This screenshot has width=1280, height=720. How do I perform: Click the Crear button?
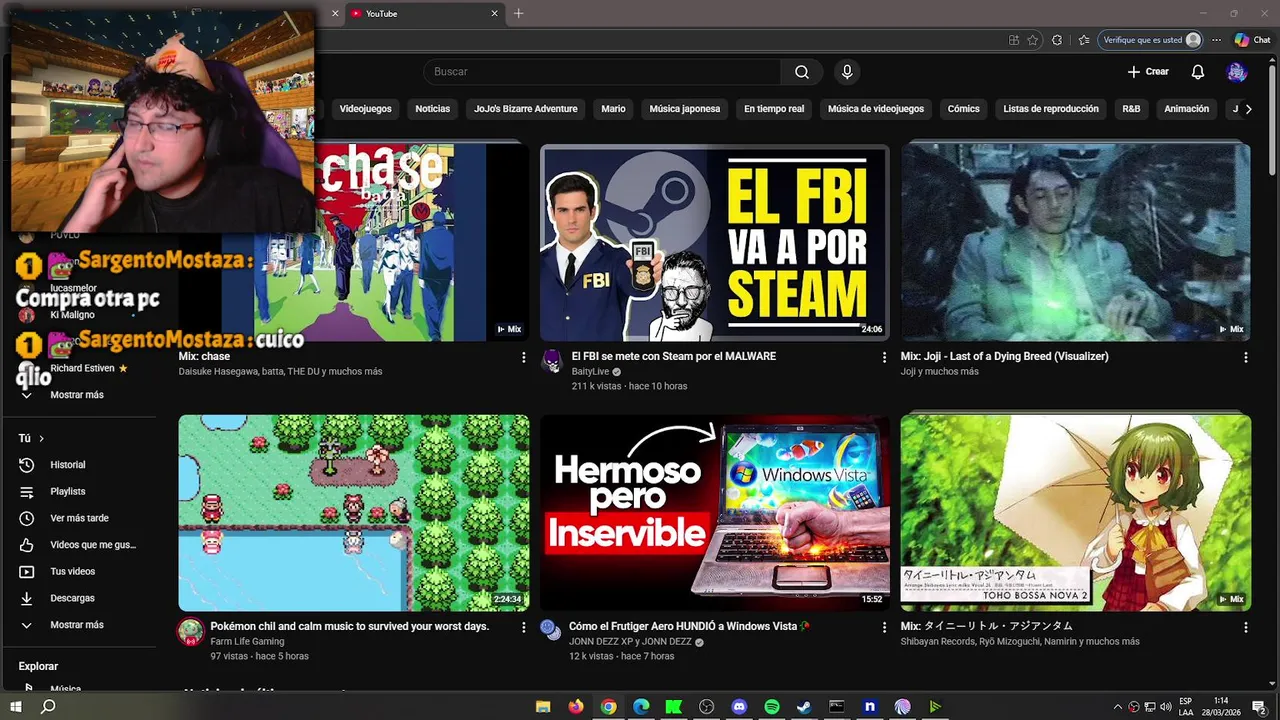click(1148, 72)
